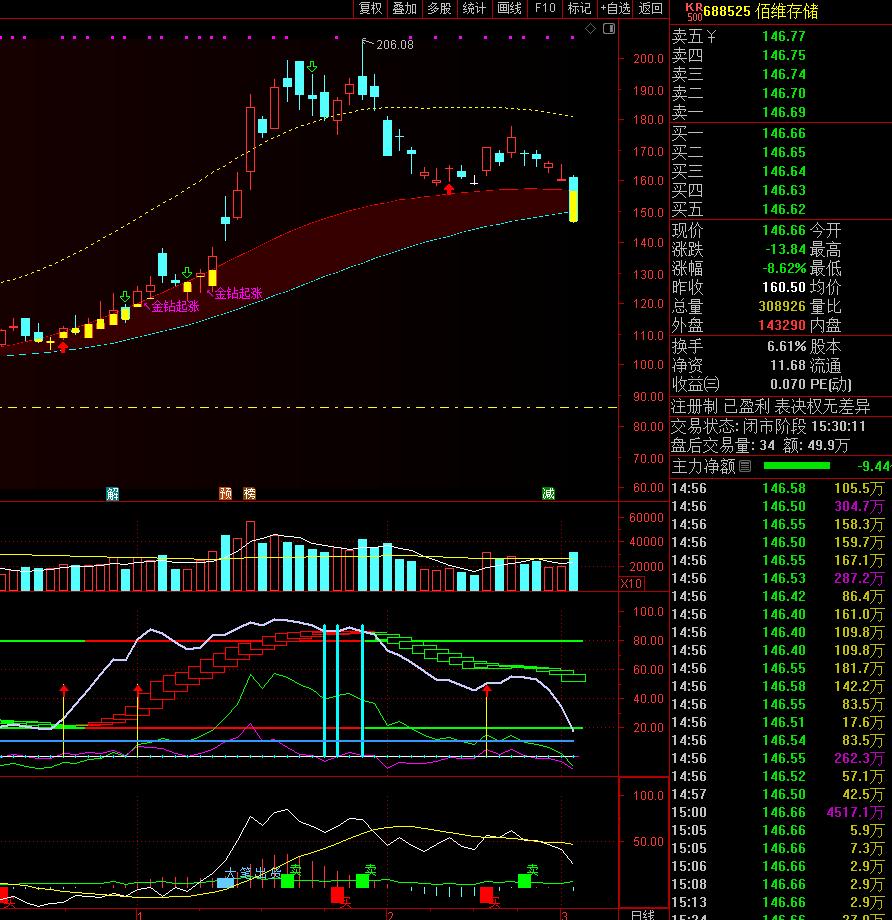Screen dimensions: 892x920
Task: Click the first red arrow in KDJ panel
Action: [63, 688]
